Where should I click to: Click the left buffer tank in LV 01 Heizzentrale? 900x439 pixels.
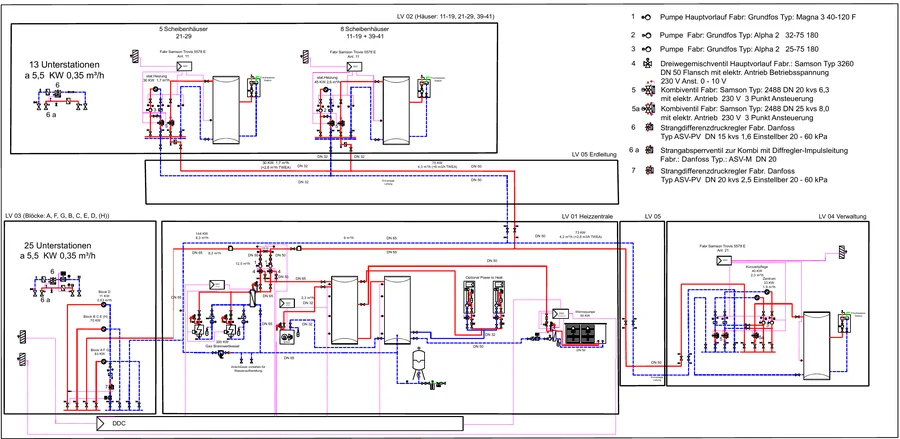click(344, 310)
